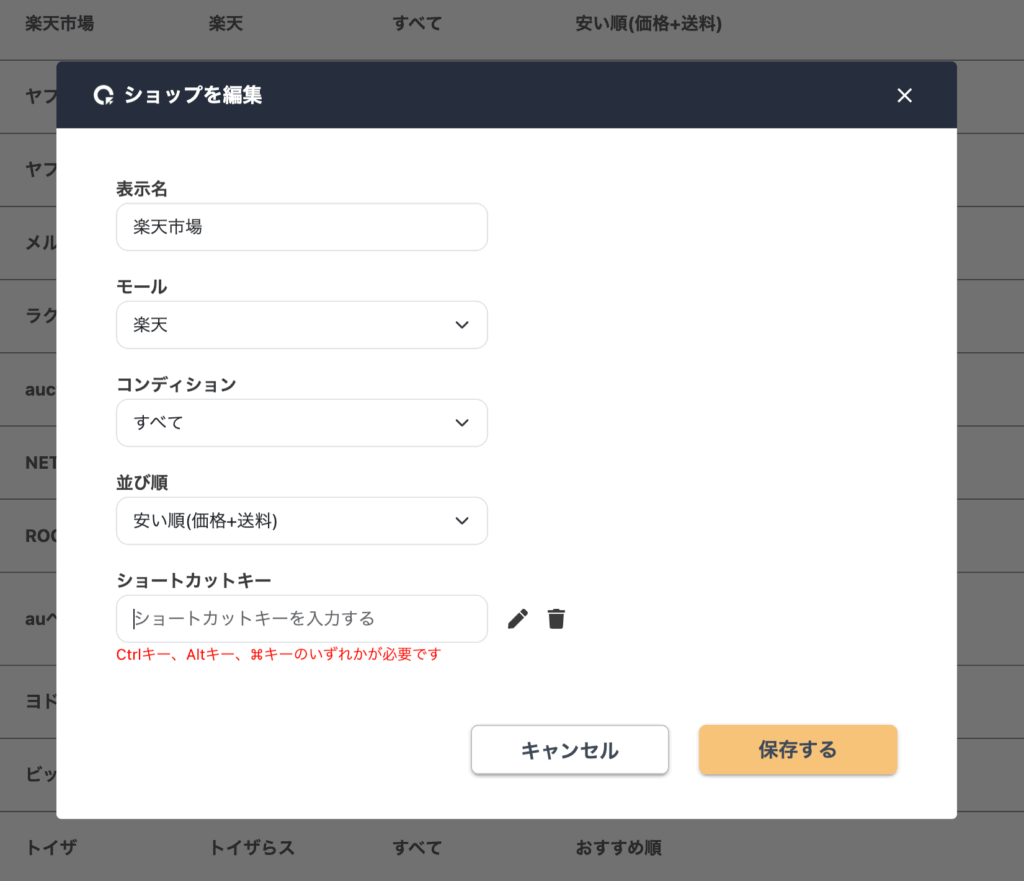Click the キャンセル button

pyautogui.click(x=569, y=750)
